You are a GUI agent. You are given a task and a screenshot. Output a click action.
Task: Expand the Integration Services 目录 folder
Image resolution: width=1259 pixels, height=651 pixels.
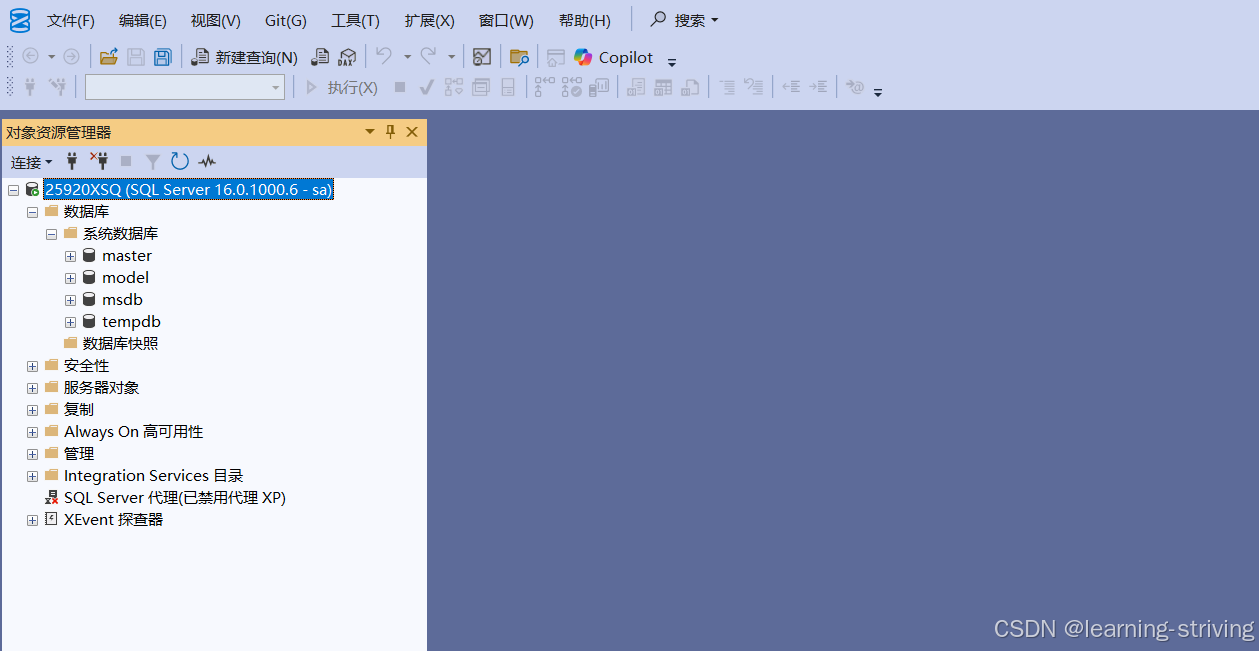[33, 476]
